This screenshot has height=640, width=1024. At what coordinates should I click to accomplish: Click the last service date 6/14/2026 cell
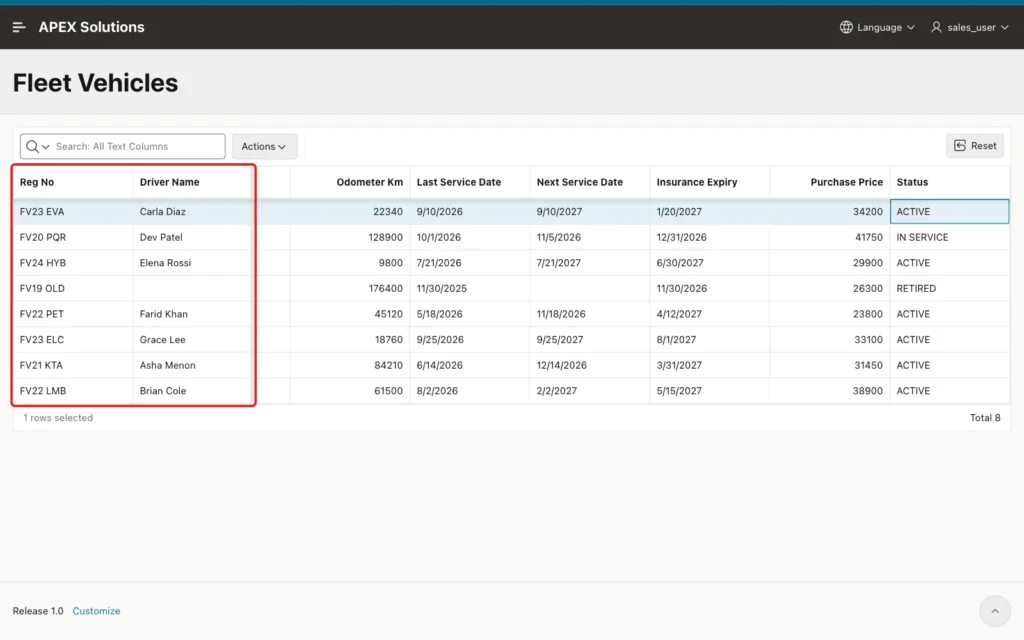pyautogui.click(x=470, y=365)
